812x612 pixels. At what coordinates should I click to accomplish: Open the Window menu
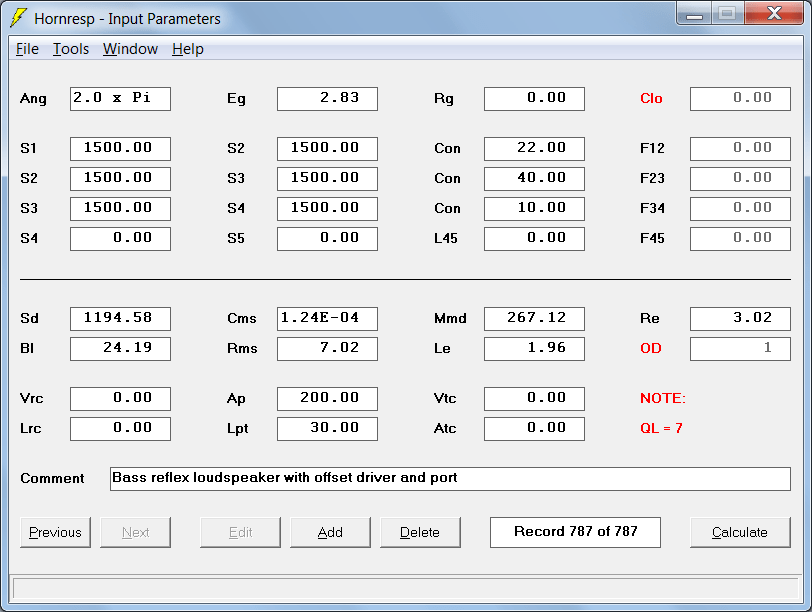click(x=130, y=49)
